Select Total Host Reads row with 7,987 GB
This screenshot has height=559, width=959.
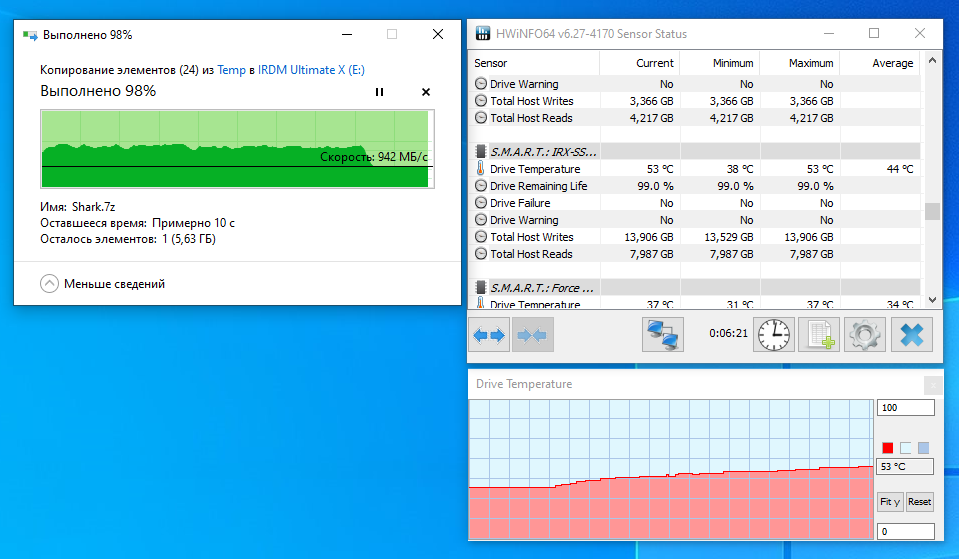[694, 254]
